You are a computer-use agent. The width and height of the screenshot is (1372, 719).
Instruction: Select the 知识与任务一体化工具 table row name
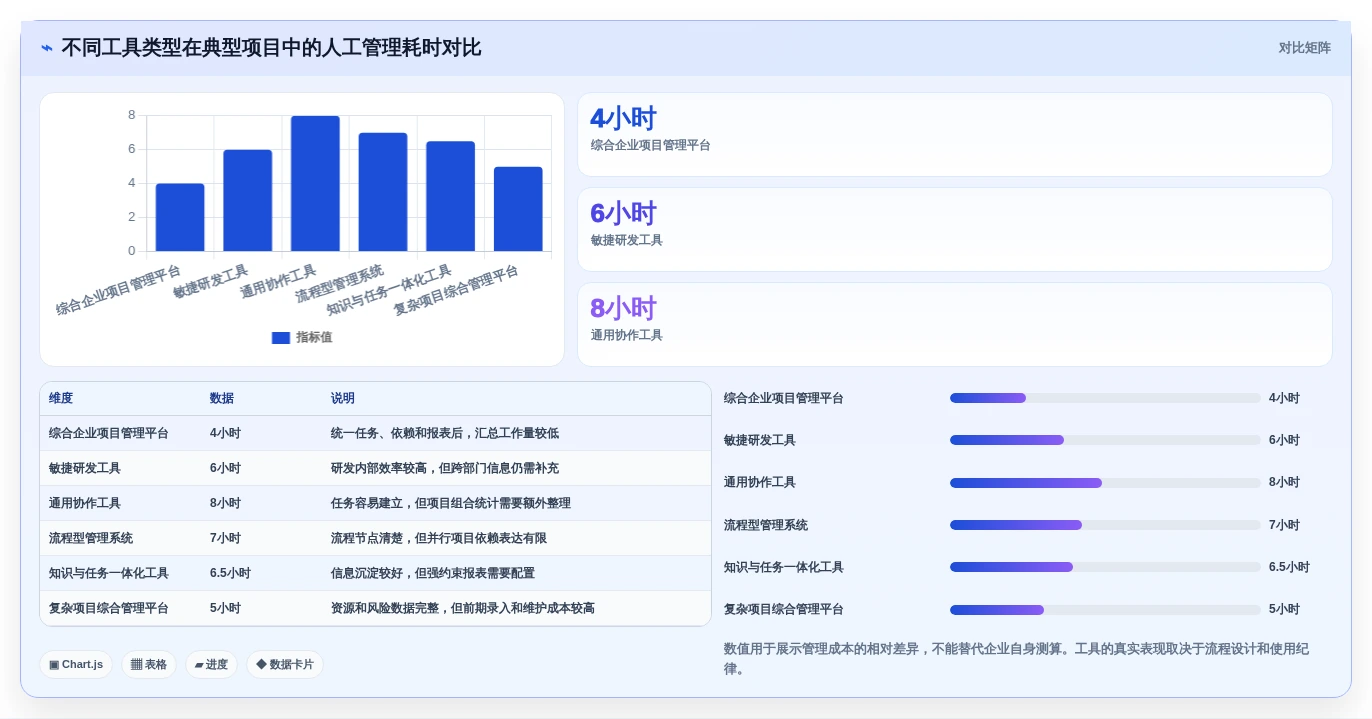[x=109, y=573]
